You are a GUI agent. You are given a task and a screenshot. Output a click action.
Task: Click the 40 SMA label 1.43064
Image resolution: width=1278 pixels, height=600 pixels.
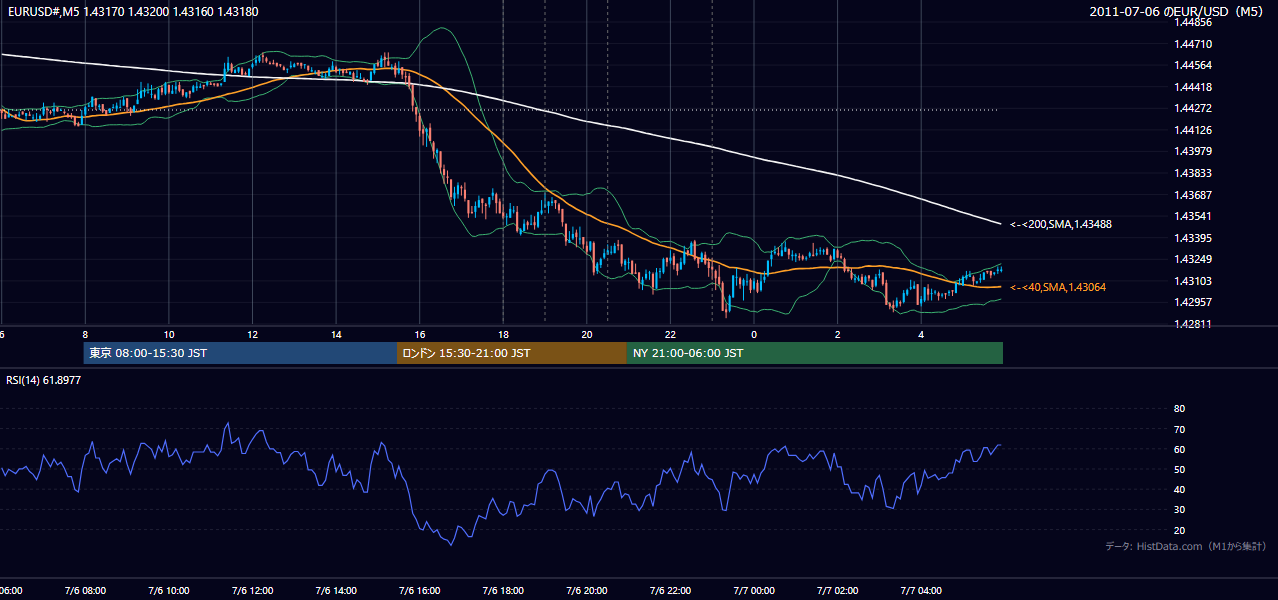point(1058,288)
